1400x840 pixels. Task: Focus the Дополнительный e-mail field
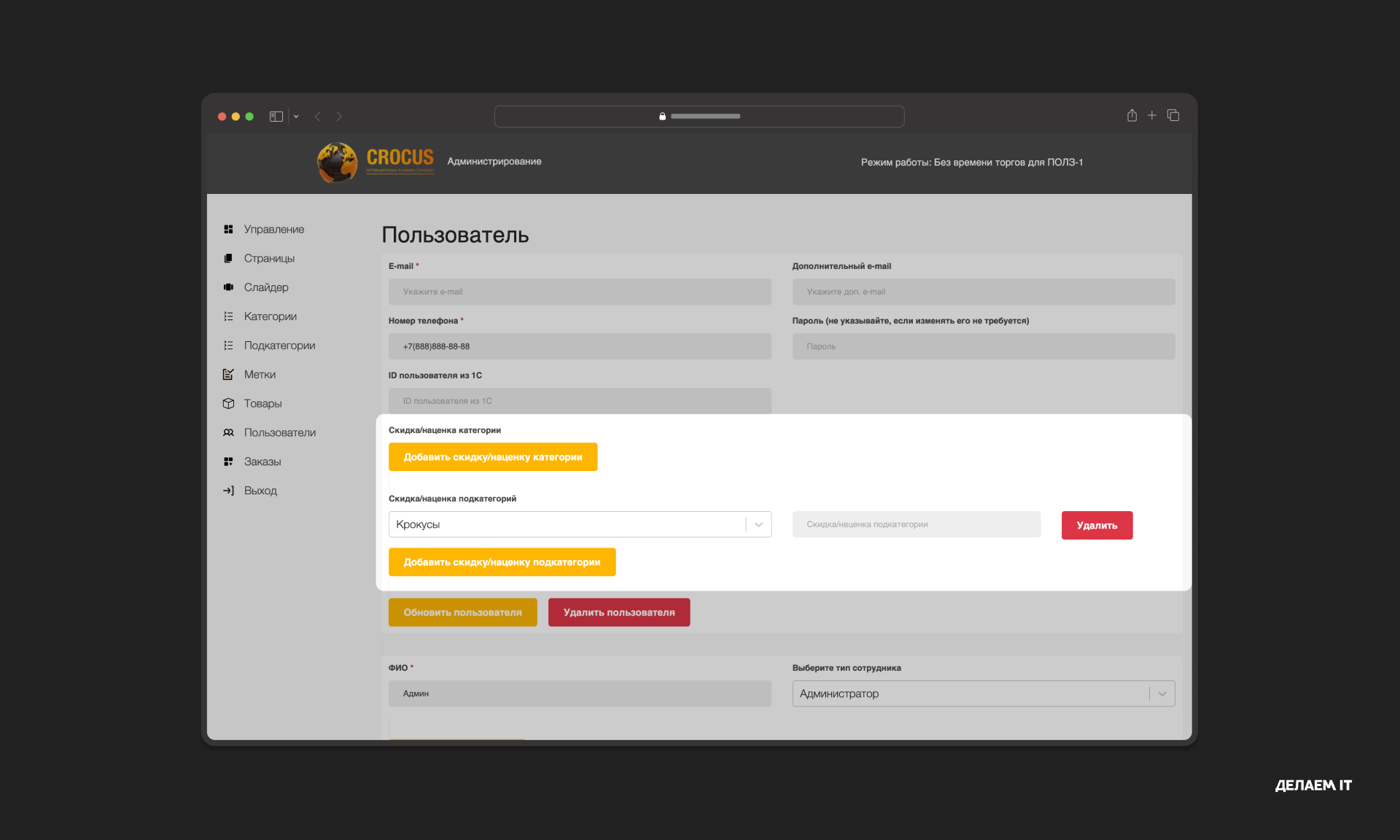point(984,292)
